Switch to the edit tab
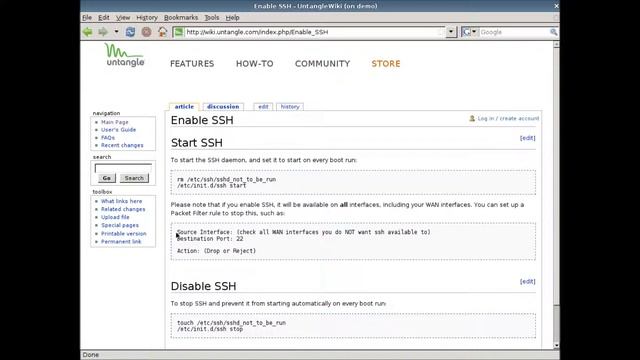Viewport: 640px width, 360px height. (263, 107)
